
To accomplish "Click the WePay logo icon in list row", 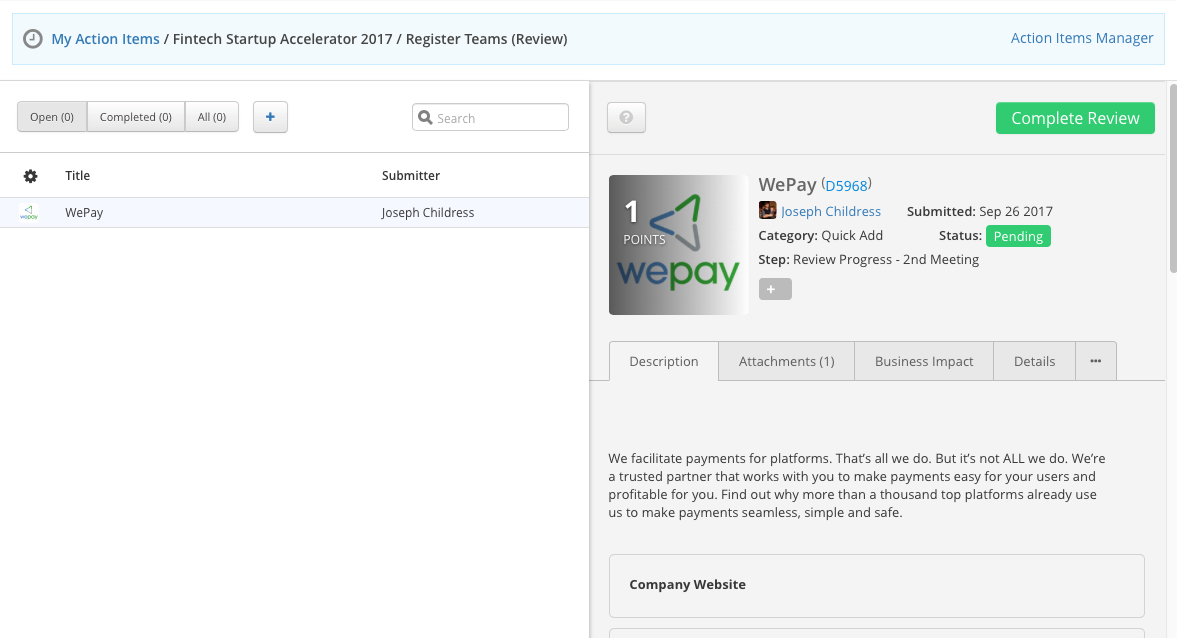I will click(29, 212).
